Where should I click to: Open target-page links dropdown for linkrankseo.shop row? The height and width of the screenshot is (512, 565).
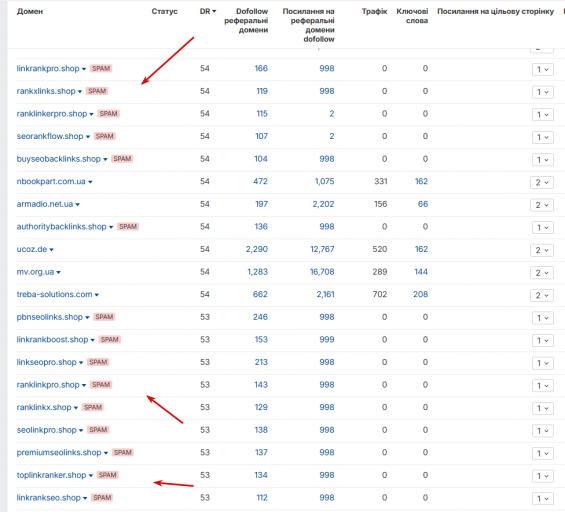543,499
